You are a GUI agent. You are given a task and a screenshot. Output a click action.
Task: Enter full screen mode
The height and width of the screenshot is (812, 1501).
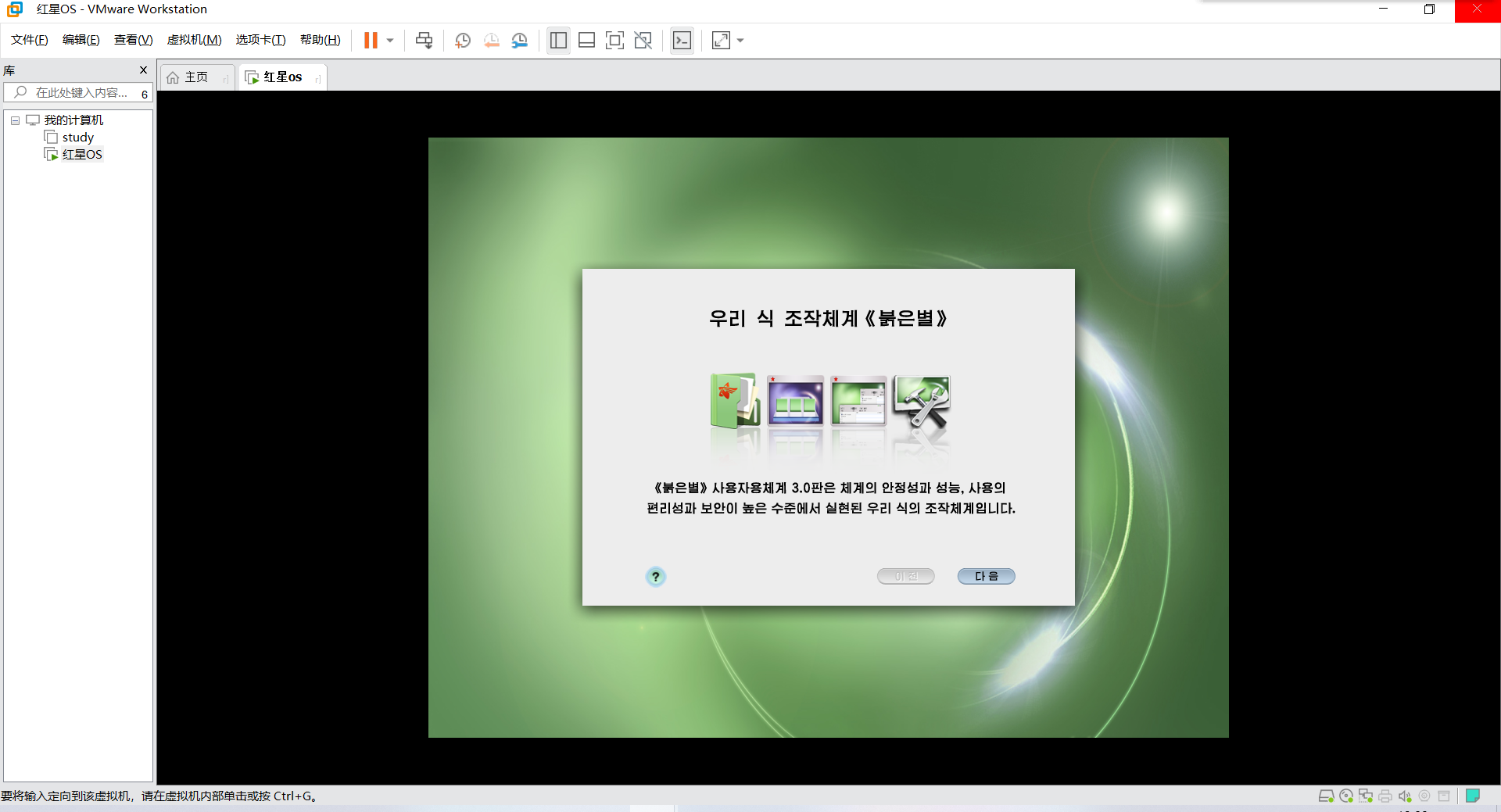(614, 41)
